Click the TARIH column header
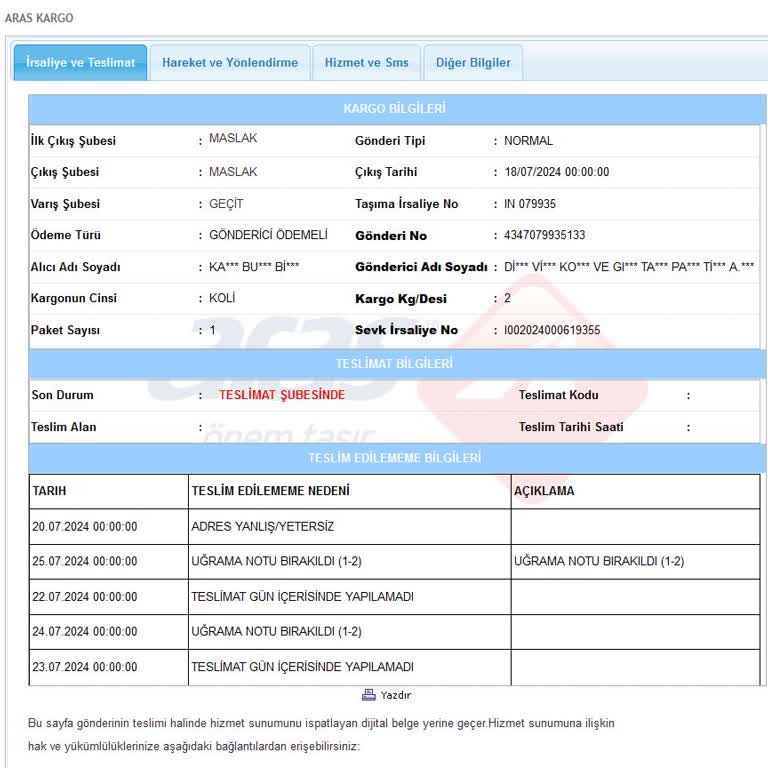768x768 pixels. coord(50,491)
